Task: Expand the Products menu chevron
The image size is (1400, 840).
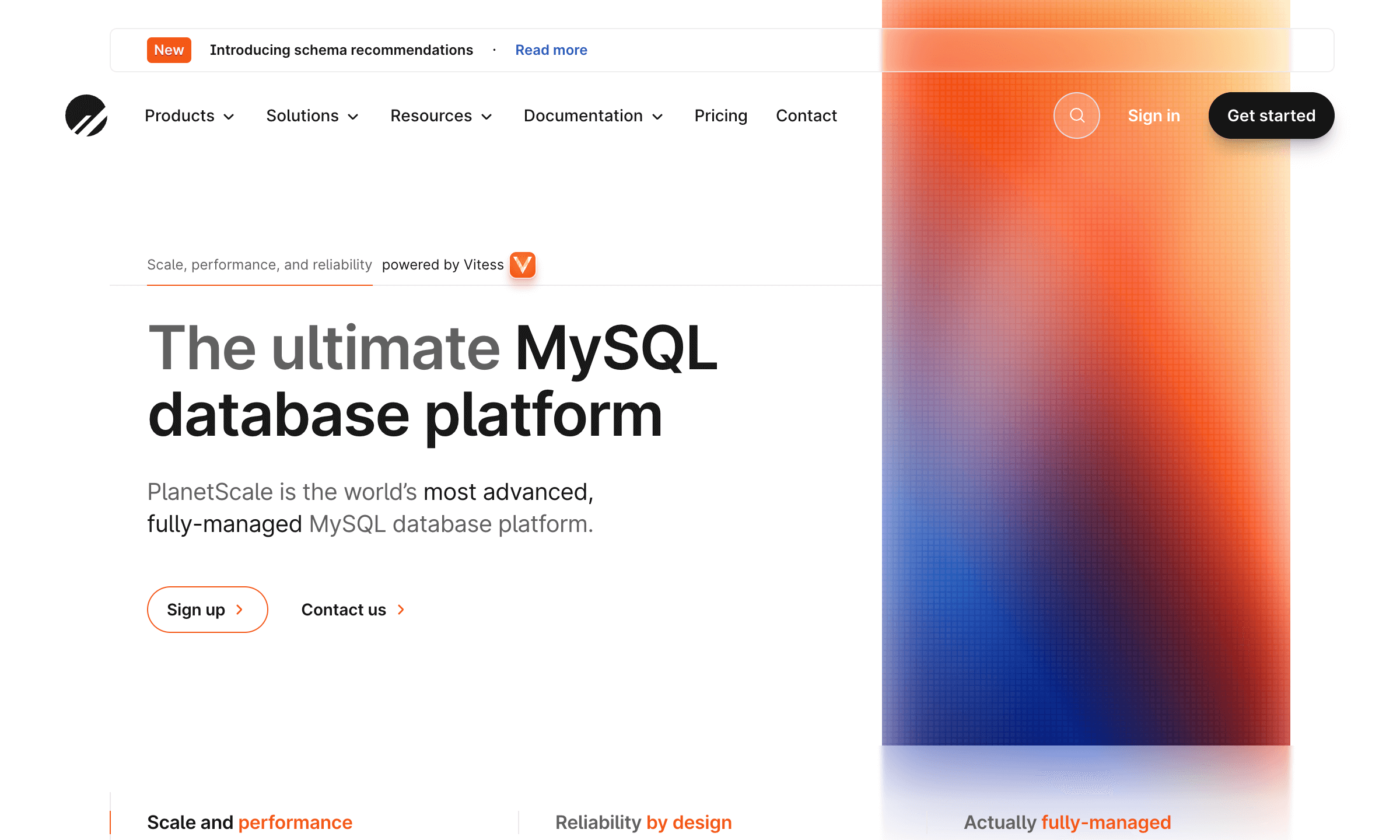Action: coord(229,117)
